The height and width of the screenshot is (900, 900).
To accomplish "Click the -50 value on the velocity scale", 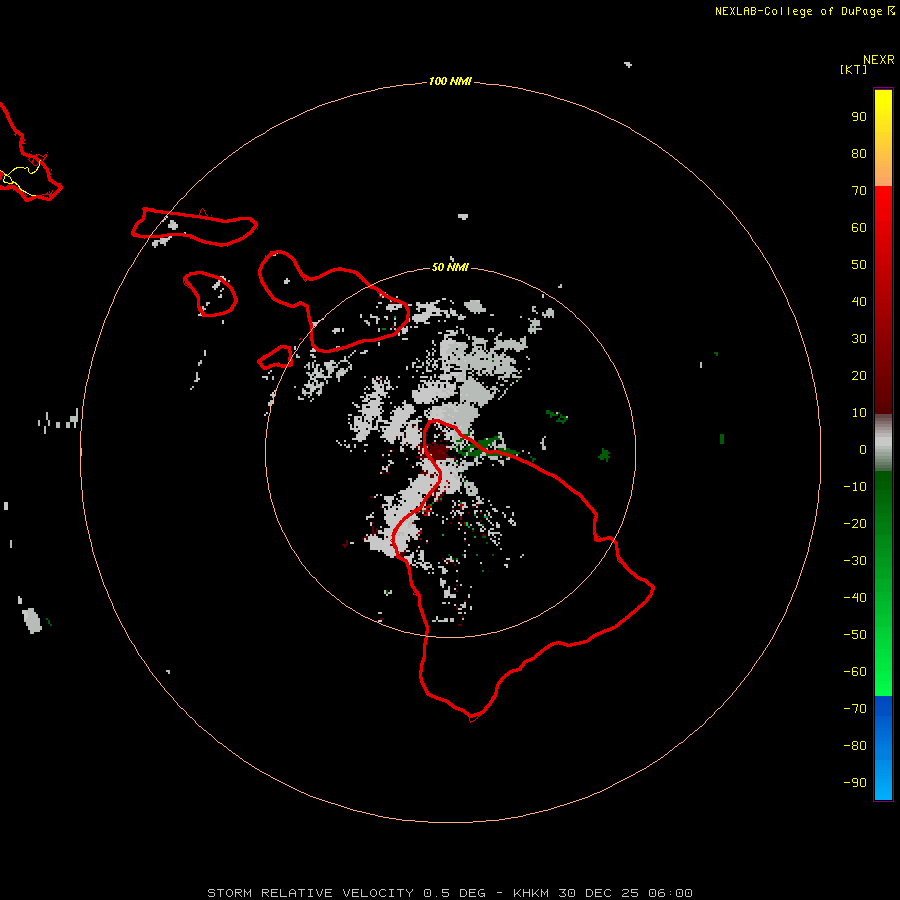I will (x=855, y=635).
